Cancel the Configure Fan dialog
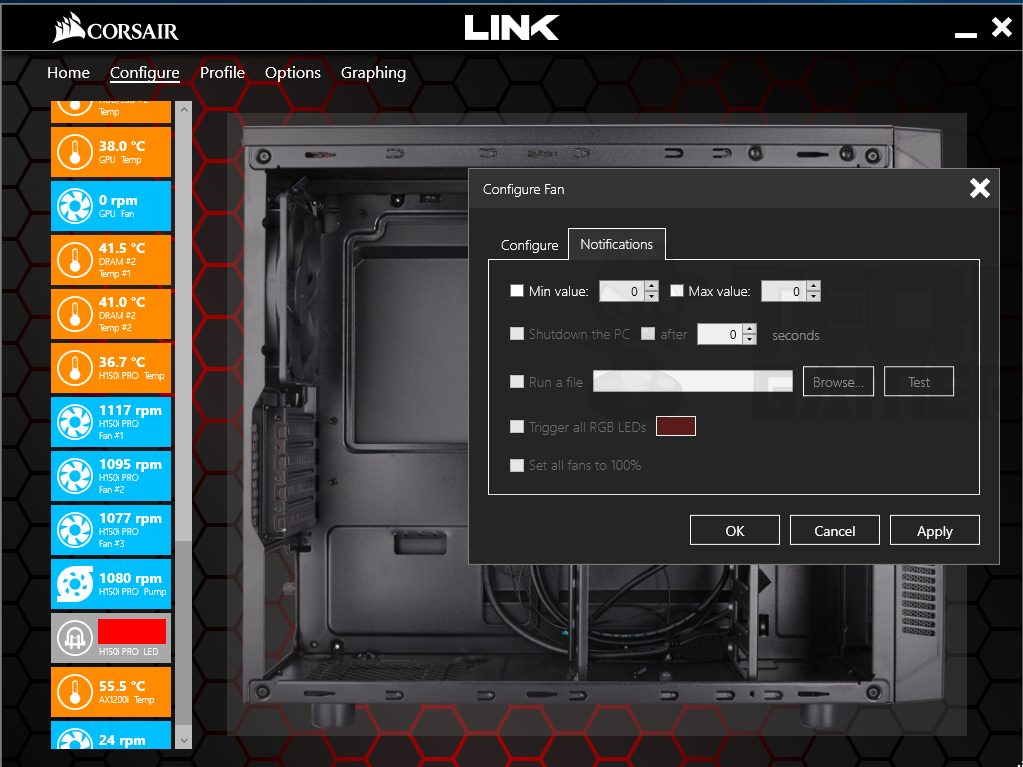Screen dimensions: 1023x767 834,530
